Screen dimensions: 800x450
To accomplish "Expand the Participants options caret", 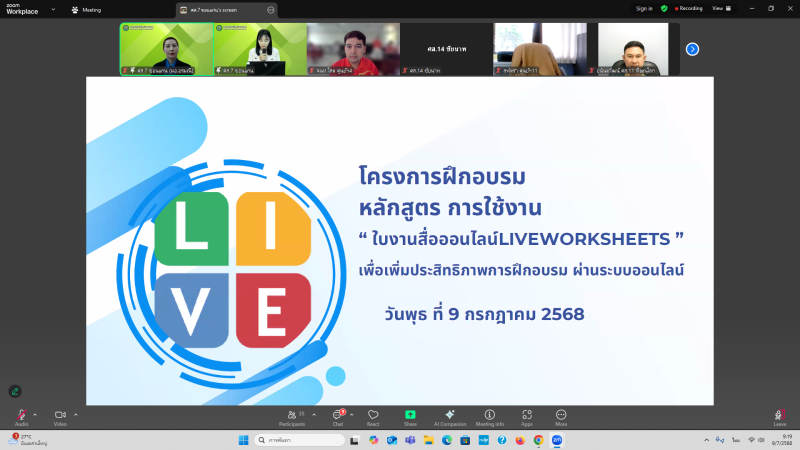I will coord(314,414).
